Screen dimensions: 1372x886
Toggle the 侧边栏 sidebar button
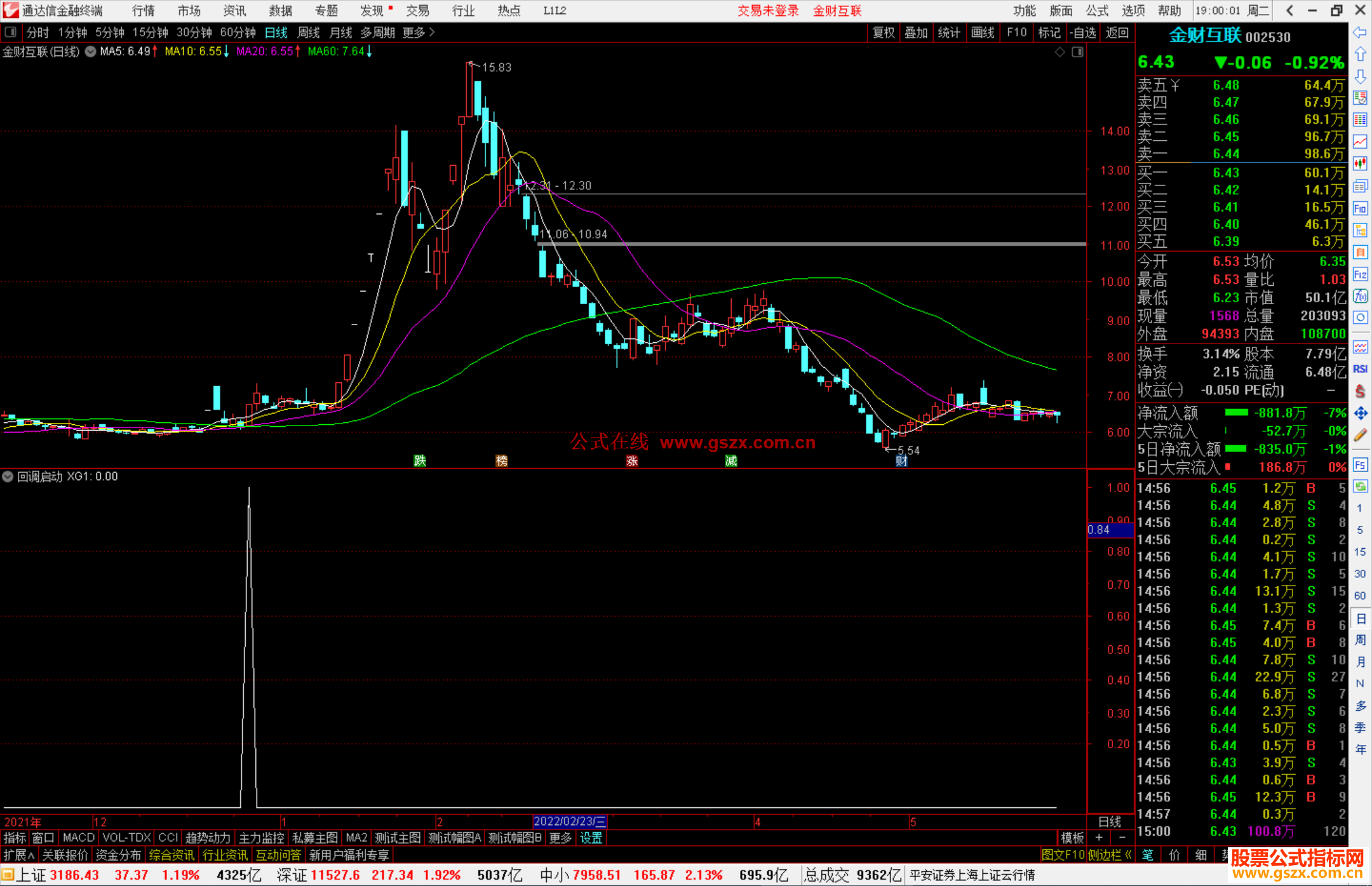point(1110,855)
